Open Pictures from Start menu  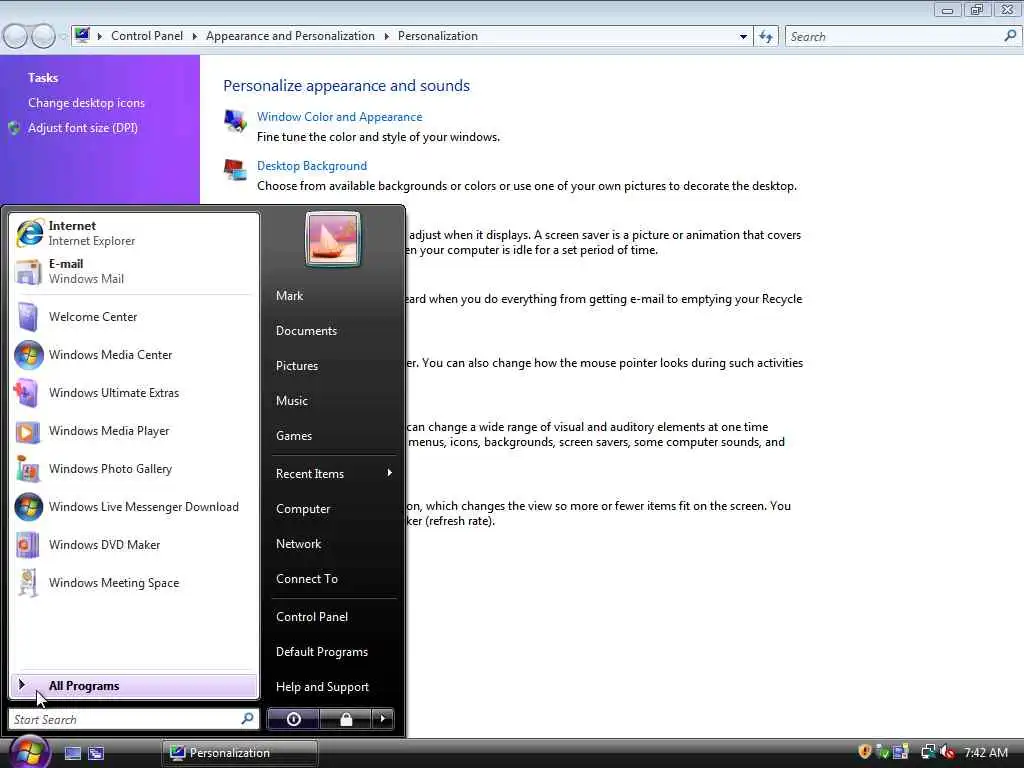(x=297, y=366)
